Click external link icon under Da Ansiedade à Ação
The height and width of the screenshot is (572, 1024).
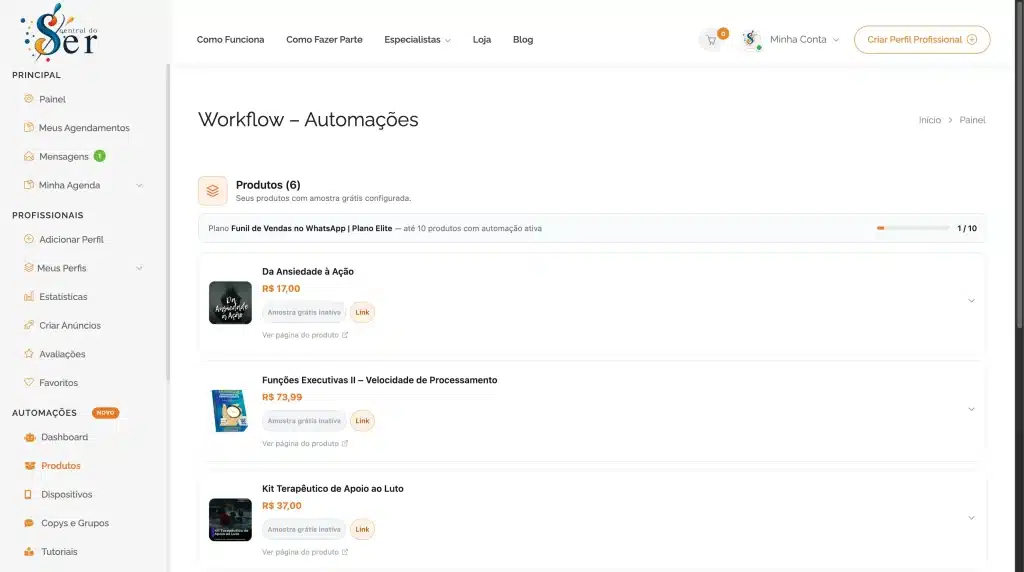(x=345, y=335)
